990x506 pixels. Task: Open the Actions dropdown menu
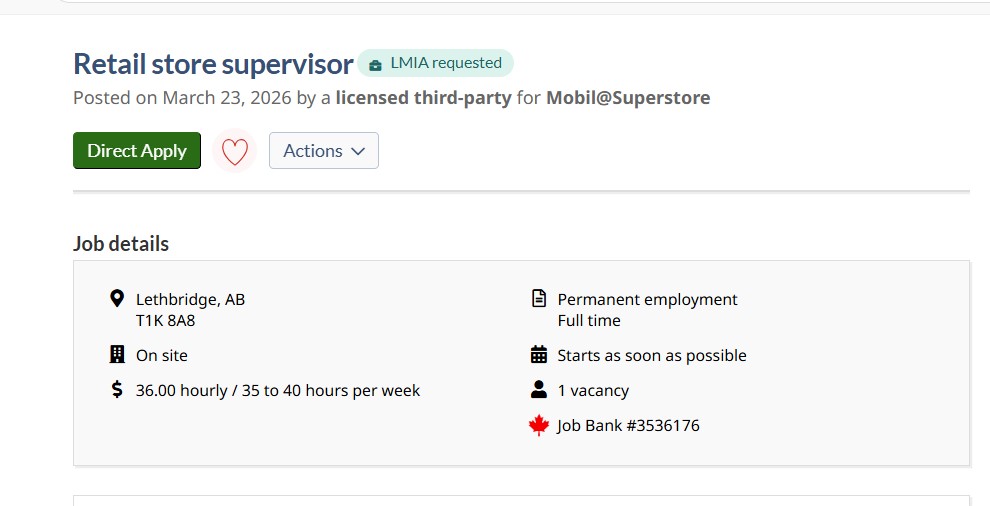(x=323, y=151)
